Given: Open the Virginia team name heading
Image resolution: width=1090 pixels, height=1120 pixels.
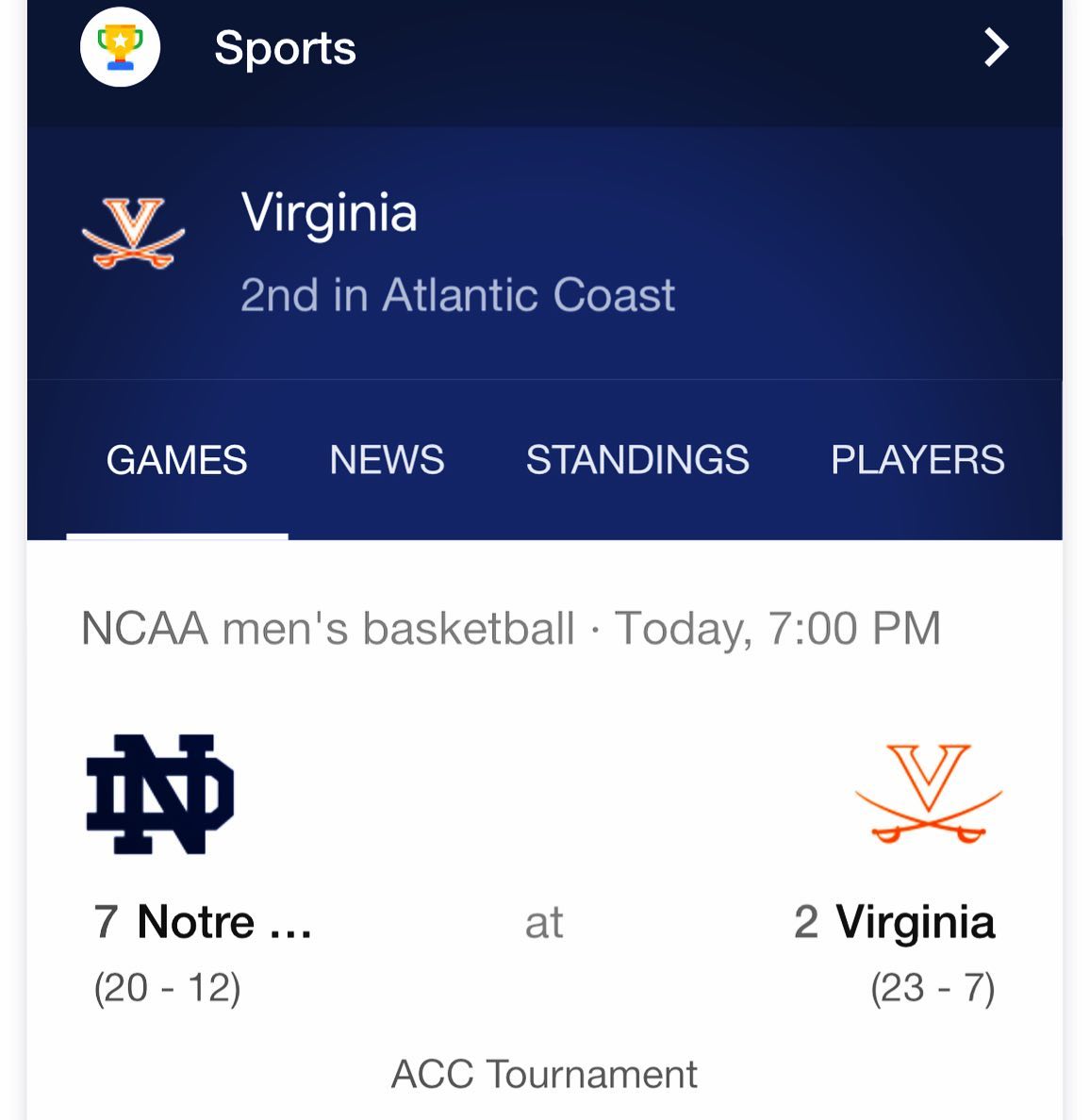Looking at the screenshot, I should (x=329, y=212).
